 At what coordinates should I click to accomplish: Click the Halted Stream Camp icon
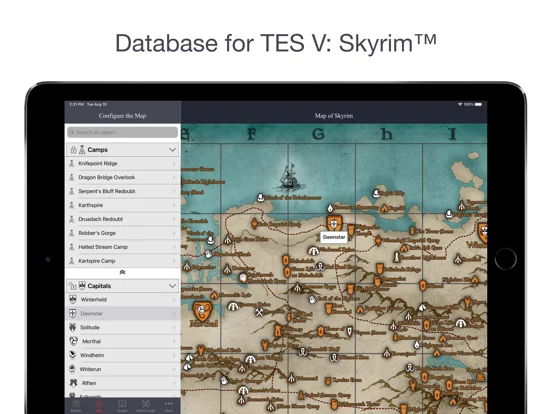[x=71, y=247]
